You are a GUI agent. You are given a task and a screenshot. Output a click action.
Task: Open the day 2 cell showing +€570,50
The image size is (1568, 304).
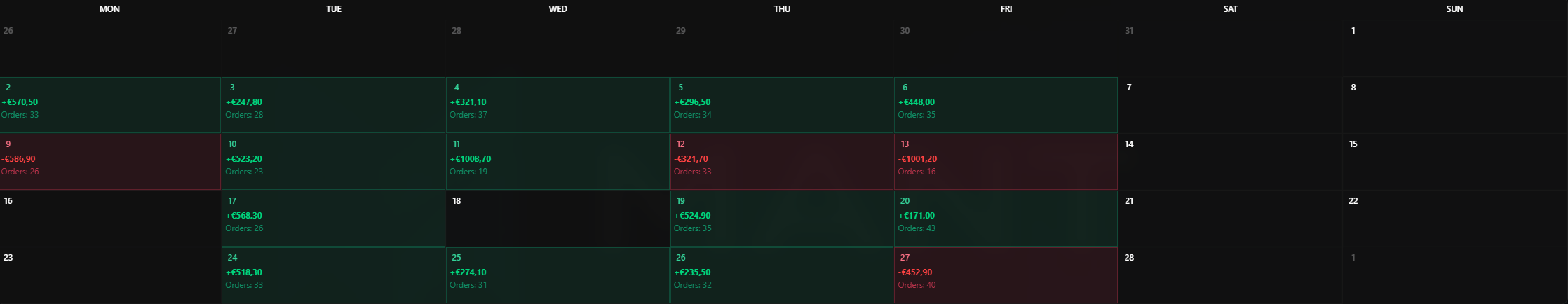(110, 105)
